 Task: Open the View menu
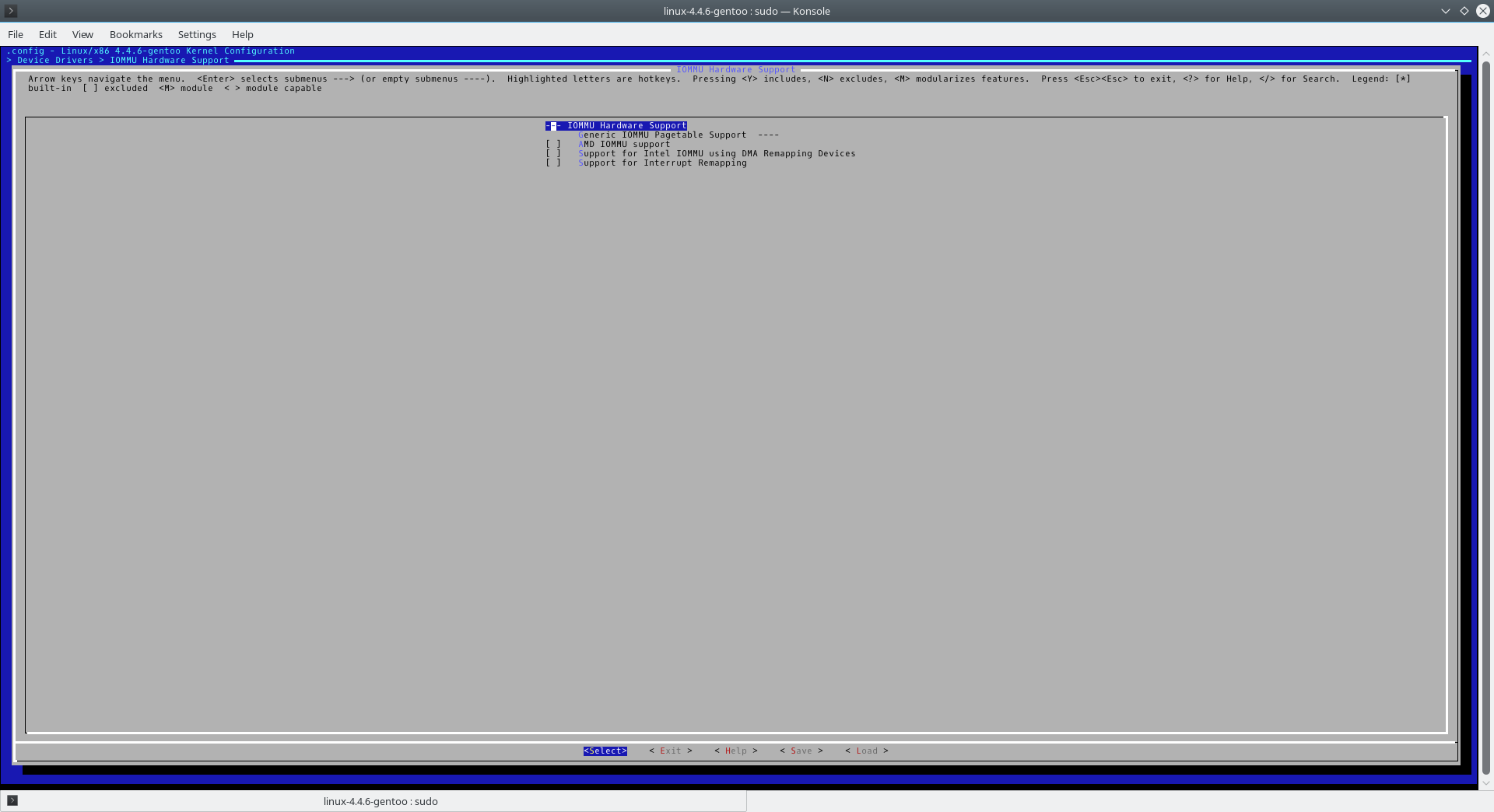tap(82, 34)
